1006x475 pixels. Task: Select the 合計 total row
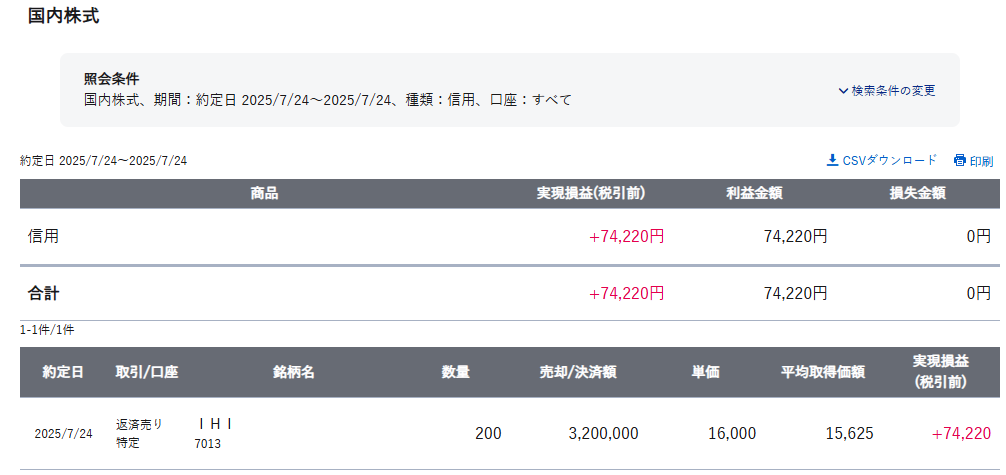[x=509, y=293]
